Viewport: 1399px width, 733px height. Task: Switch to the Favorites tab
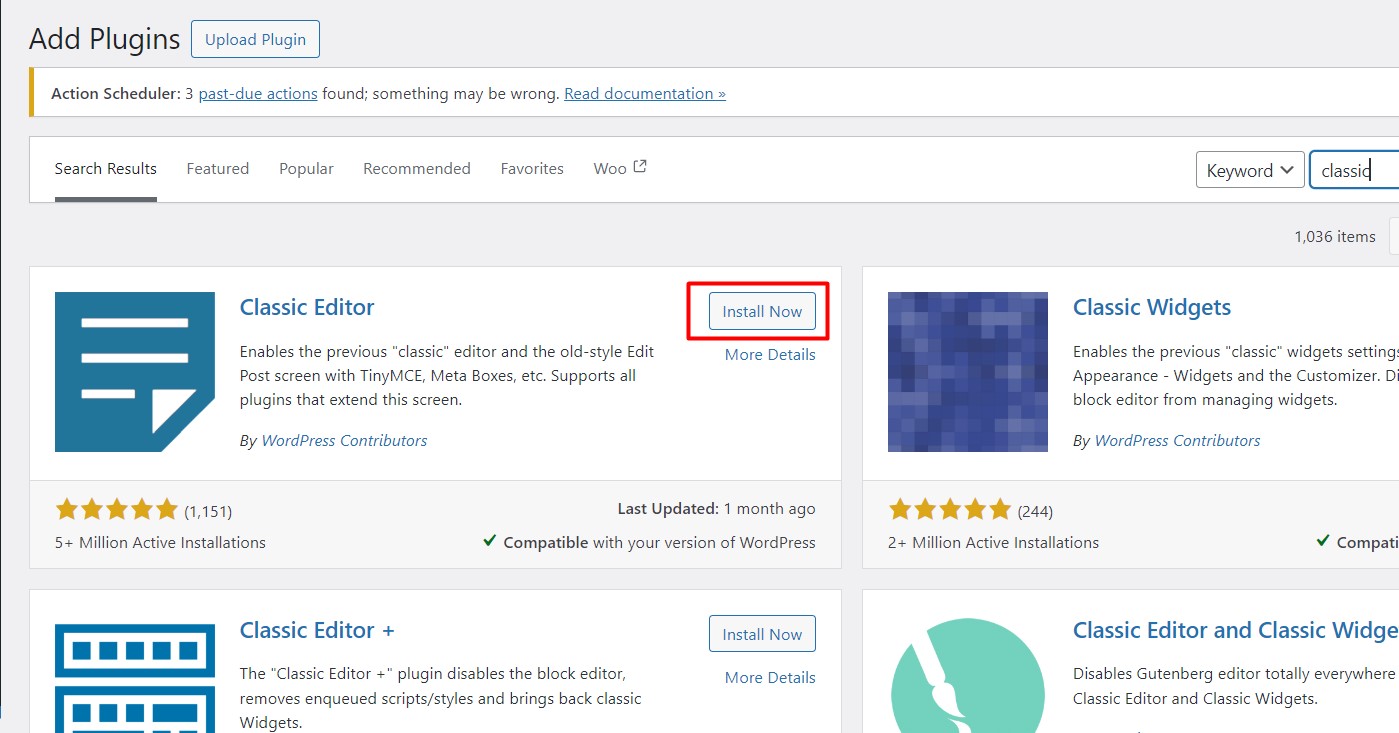[x=532, y=168]
